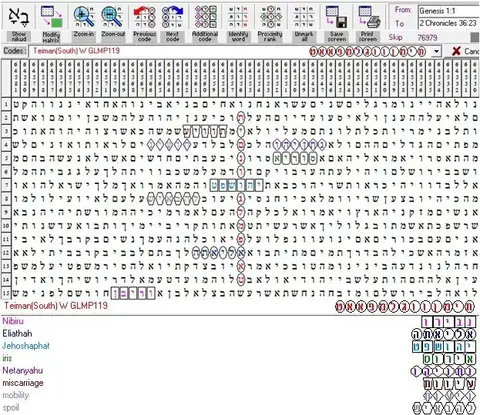Go to Previous code icon

(x=144, y=16)
